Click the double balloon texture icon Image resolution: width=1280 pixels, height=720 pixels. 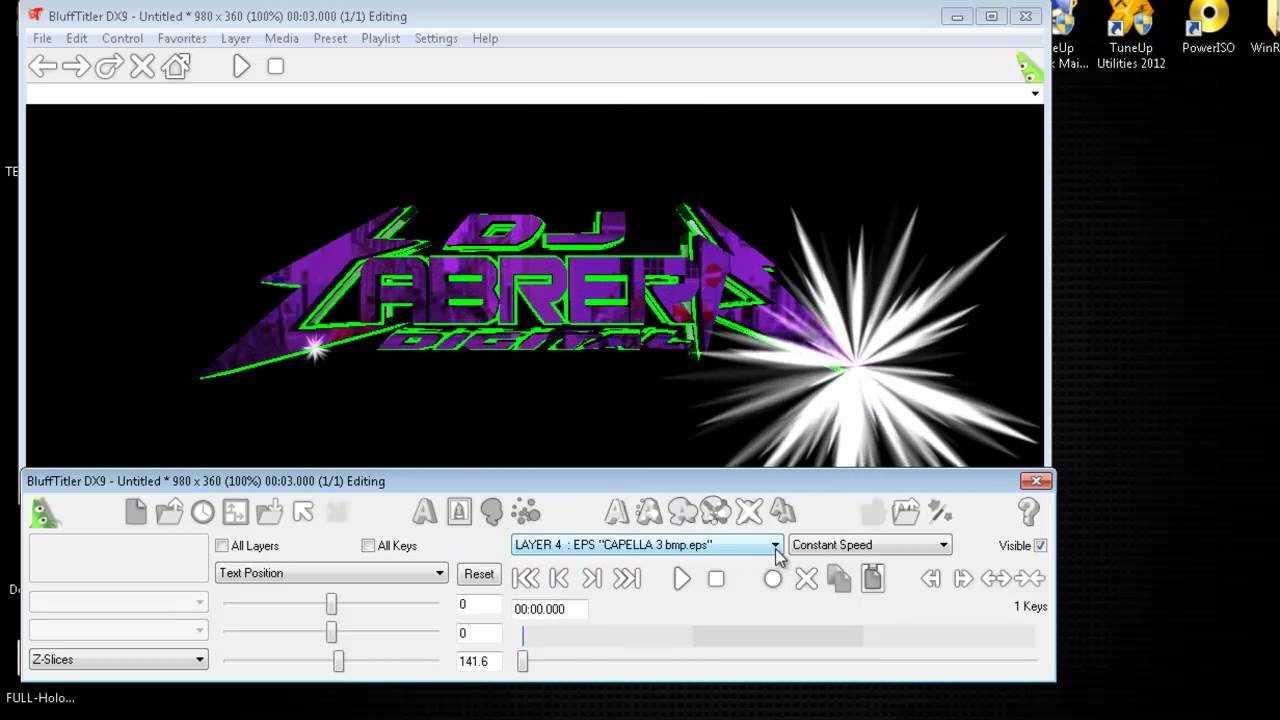click(x=683, y=512)
